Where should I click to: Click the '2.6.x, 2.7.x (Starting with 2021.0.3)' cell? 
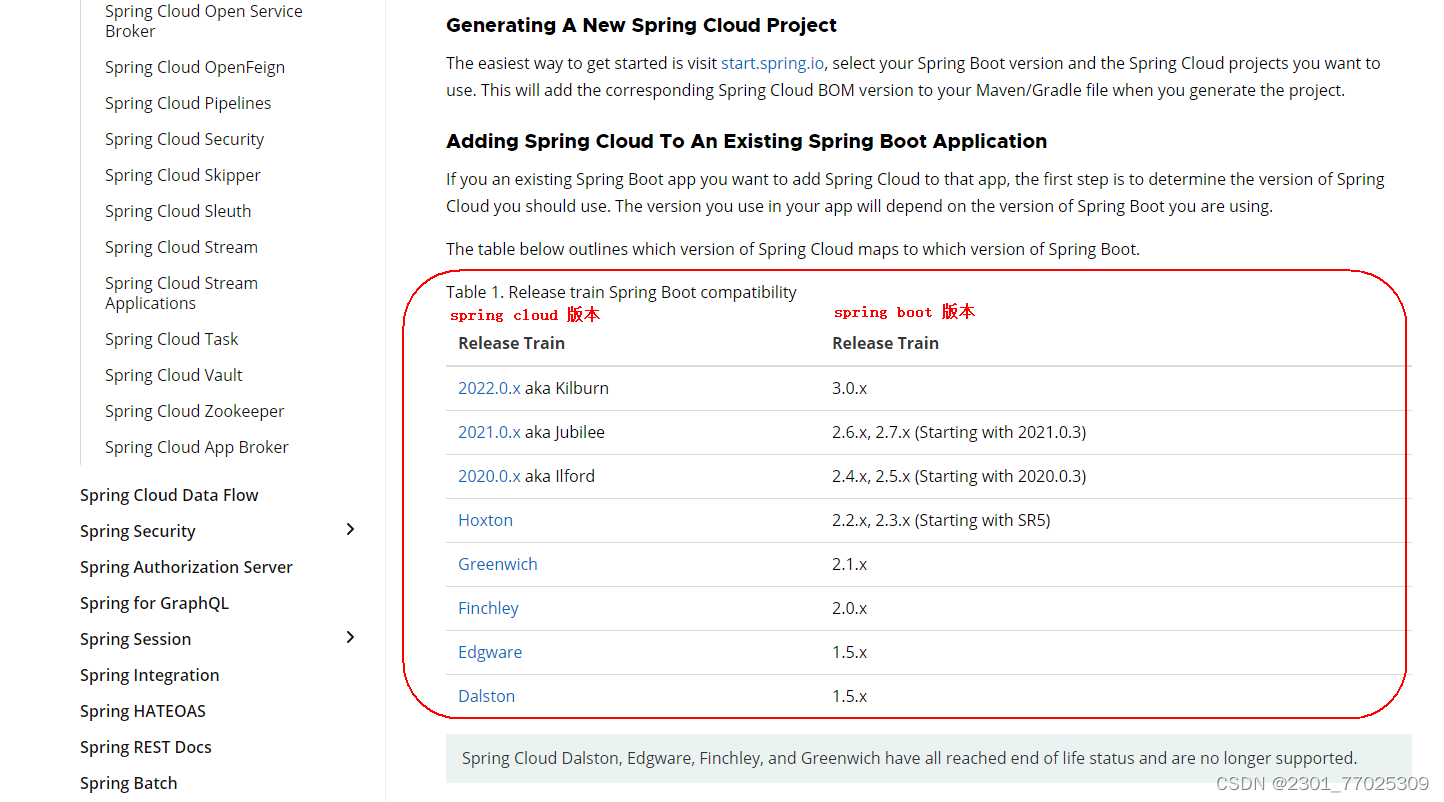click(959, 432)
